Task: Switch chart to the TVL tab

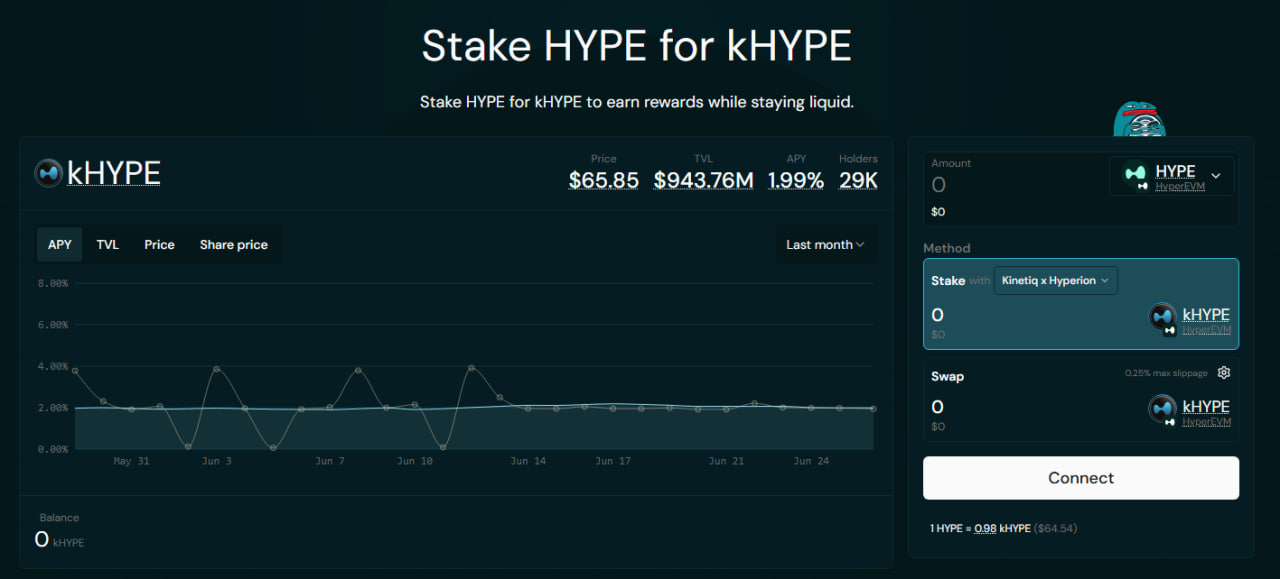Action: (x=108, y=245)
